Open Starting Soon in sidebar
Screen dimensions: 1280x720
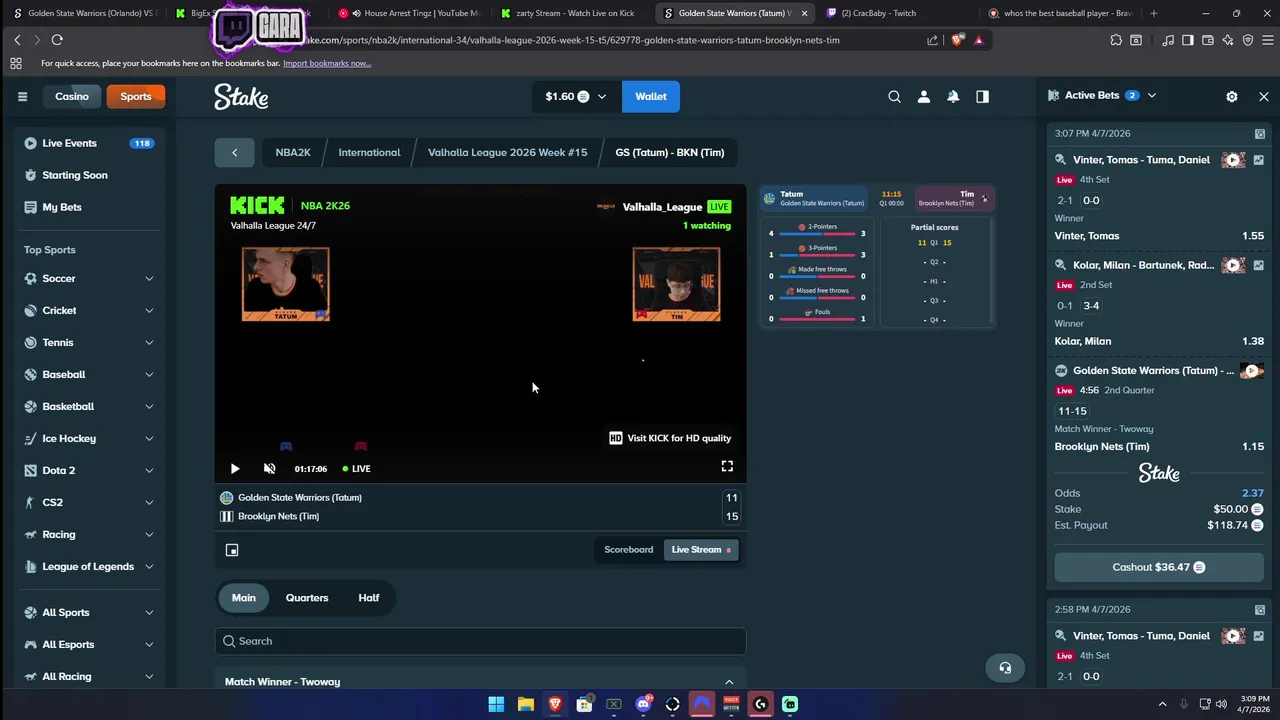point(90,176)
